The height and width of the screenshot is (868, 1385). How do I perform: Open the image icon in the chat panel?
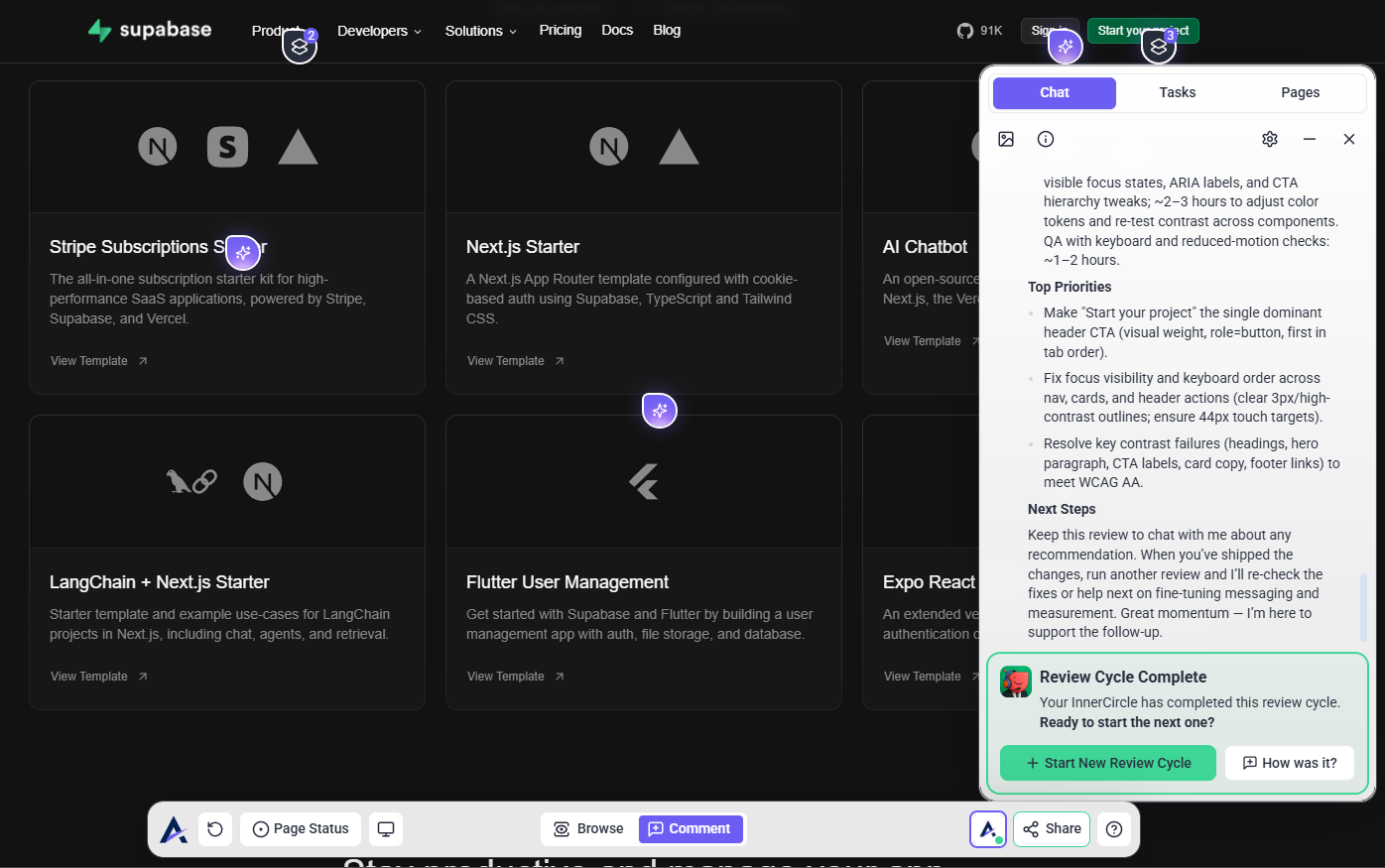(1006, 139)
